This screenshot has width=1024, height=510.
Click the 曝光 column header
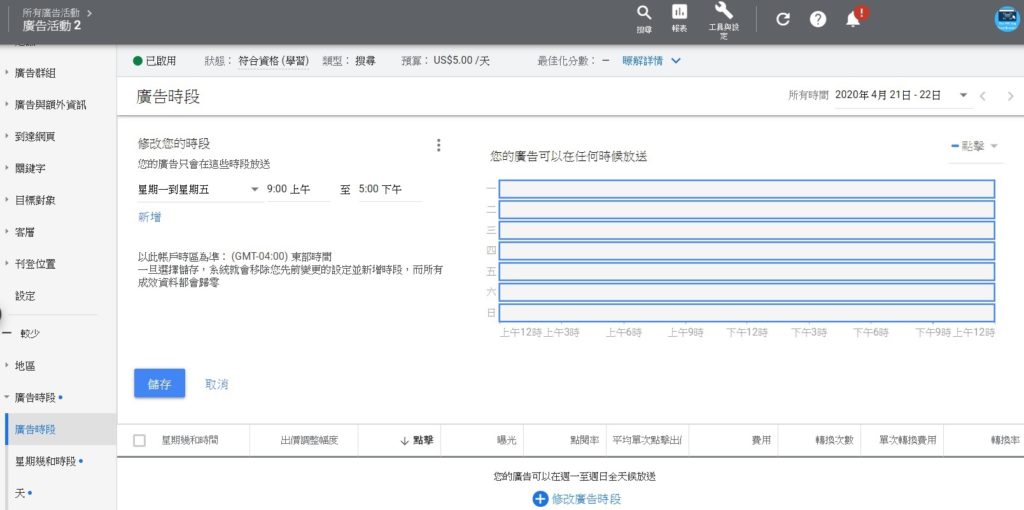pyautogui.click(x=506, y=441)
